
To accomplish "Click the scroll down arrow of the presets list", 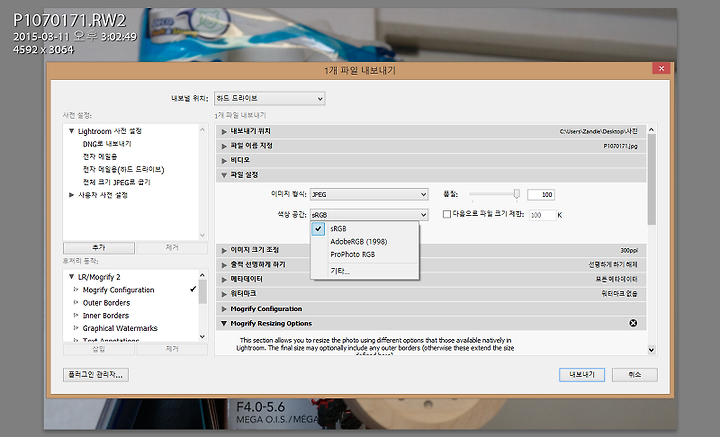I will pos(202,235).
